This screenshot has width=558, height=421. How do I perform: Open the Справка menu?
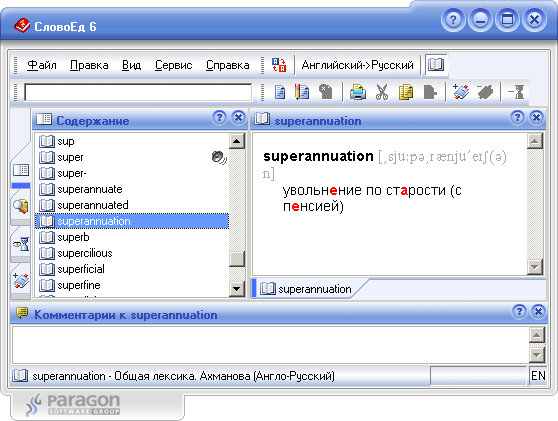point(228,65)
